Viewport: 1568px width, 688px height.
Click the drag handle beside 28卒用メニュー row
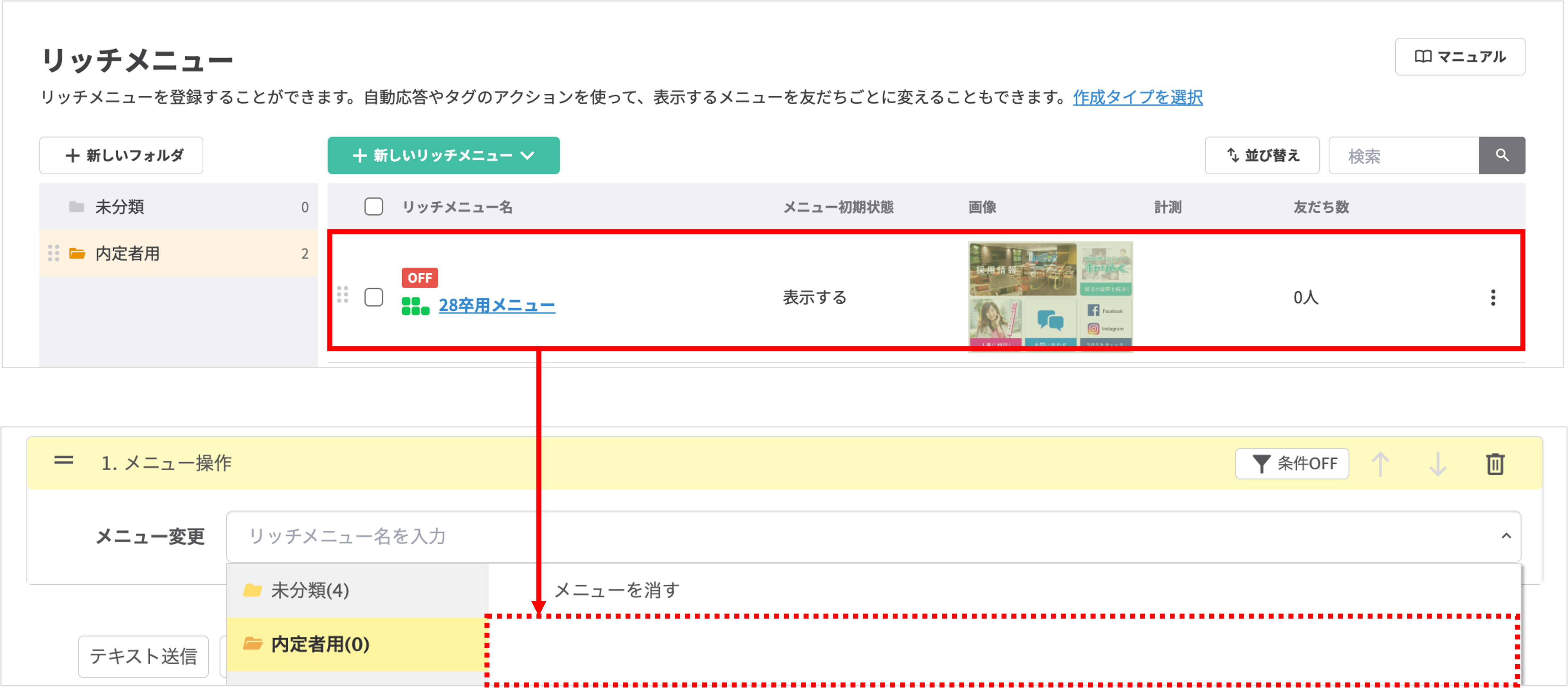343,295
